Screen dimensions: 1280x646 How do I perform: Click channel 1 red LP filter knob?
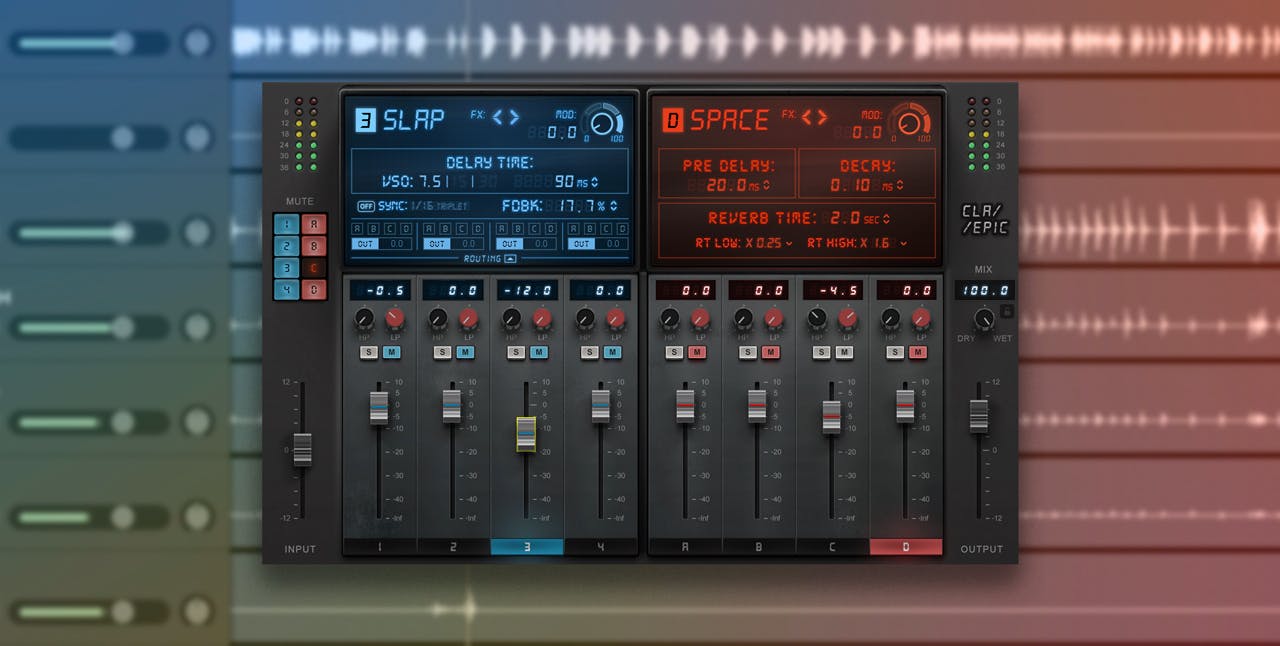(x=395, y=320)
